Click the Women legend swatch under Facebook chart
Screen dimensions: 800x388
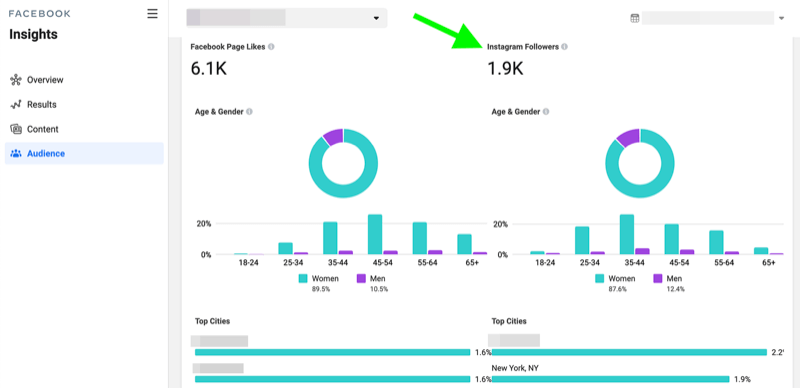click(x=303, y=279)
